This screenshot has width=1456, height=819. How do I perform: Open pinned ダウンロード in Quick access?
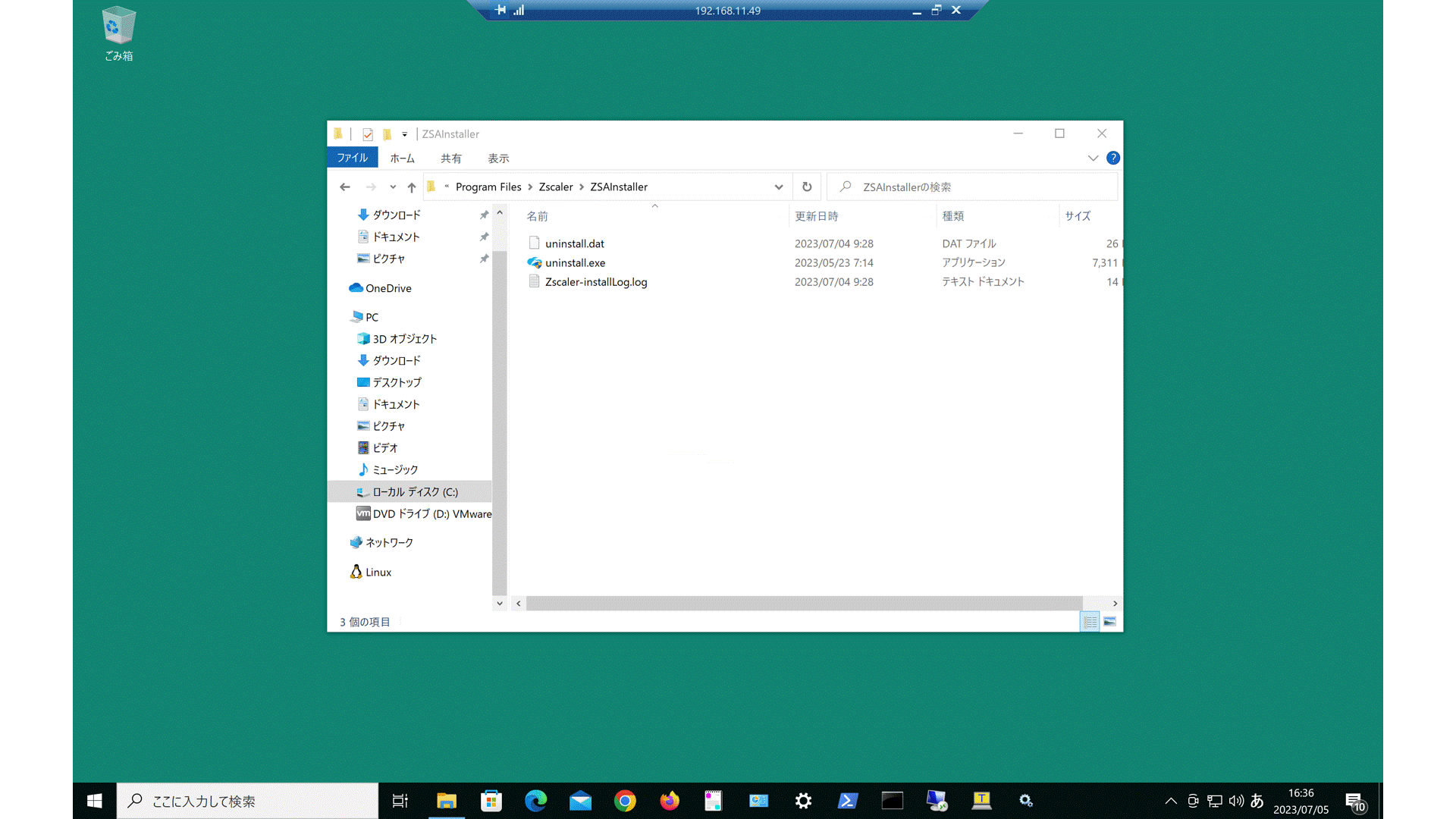click(x=396, y=215)
